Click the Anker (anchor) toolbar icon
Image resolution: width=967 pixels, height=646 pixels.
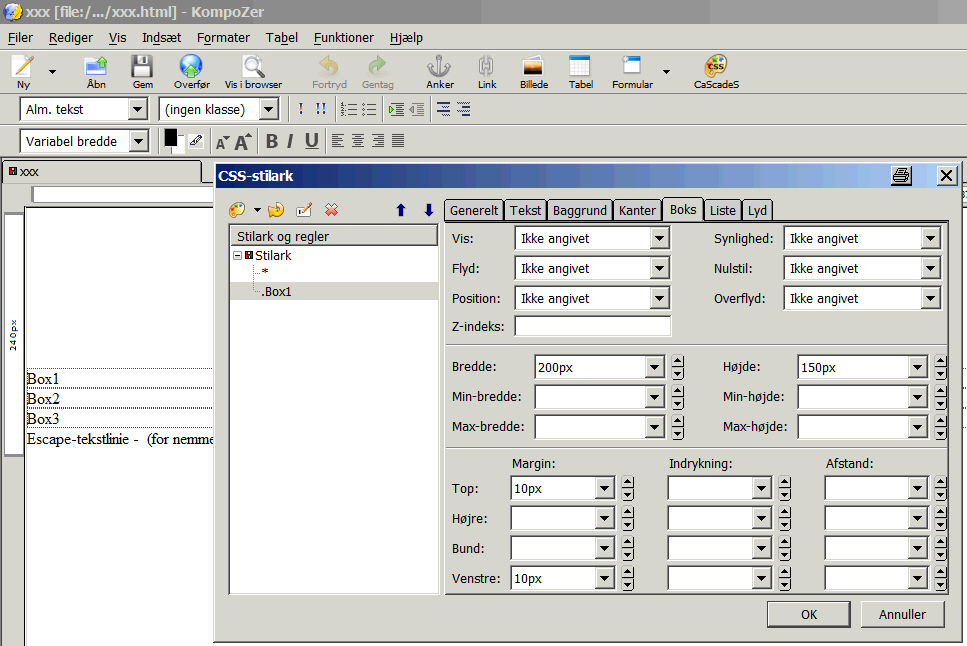pos(439,68)
